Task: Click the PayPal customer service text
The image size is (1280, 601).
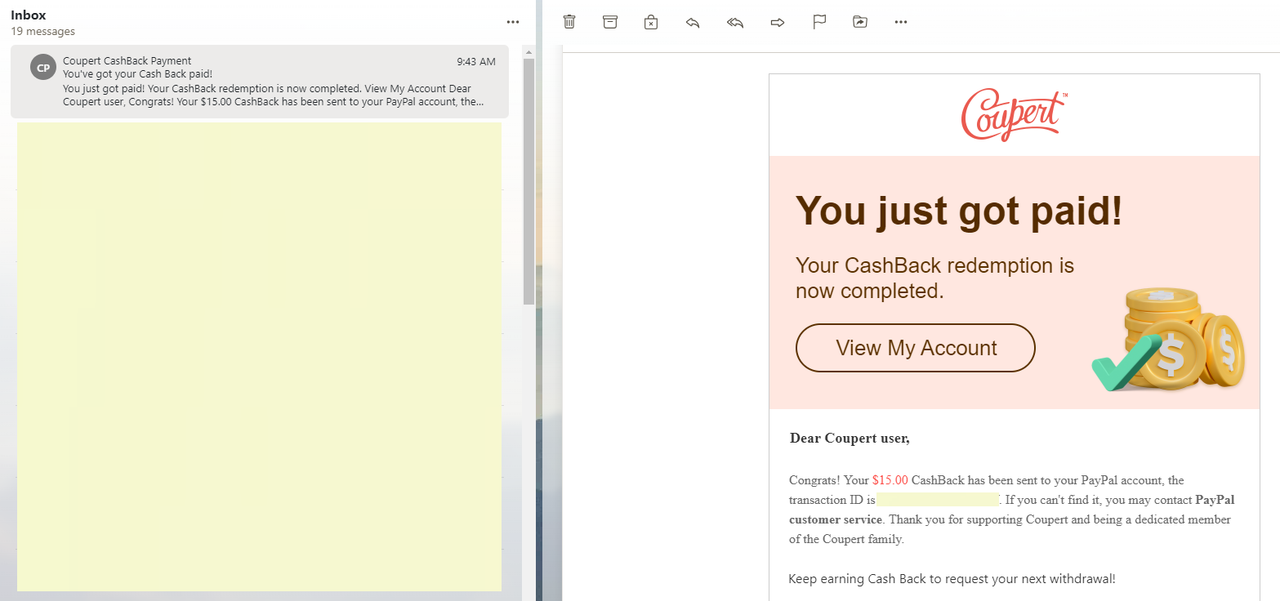Action: coord(1011,509)
